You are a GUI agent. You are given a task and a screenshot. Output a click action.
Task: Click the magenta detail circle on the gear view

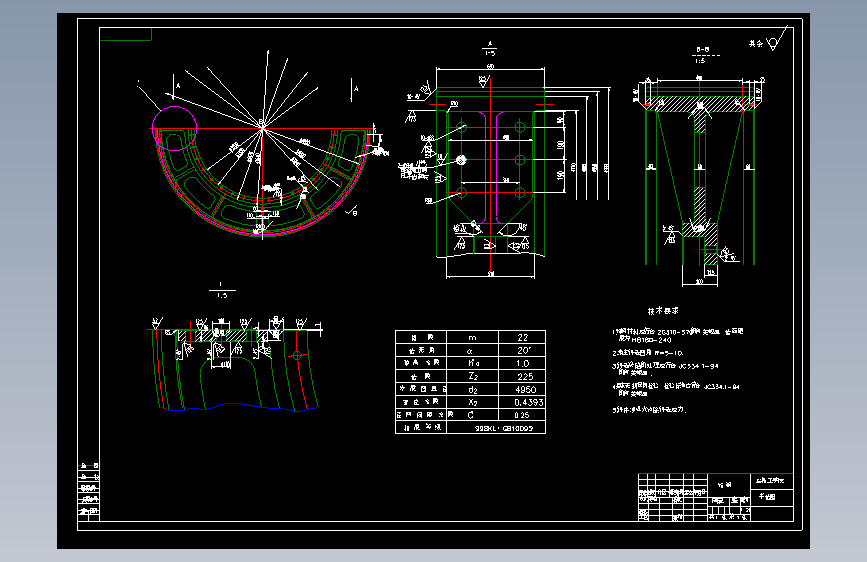tap(174, 128)
